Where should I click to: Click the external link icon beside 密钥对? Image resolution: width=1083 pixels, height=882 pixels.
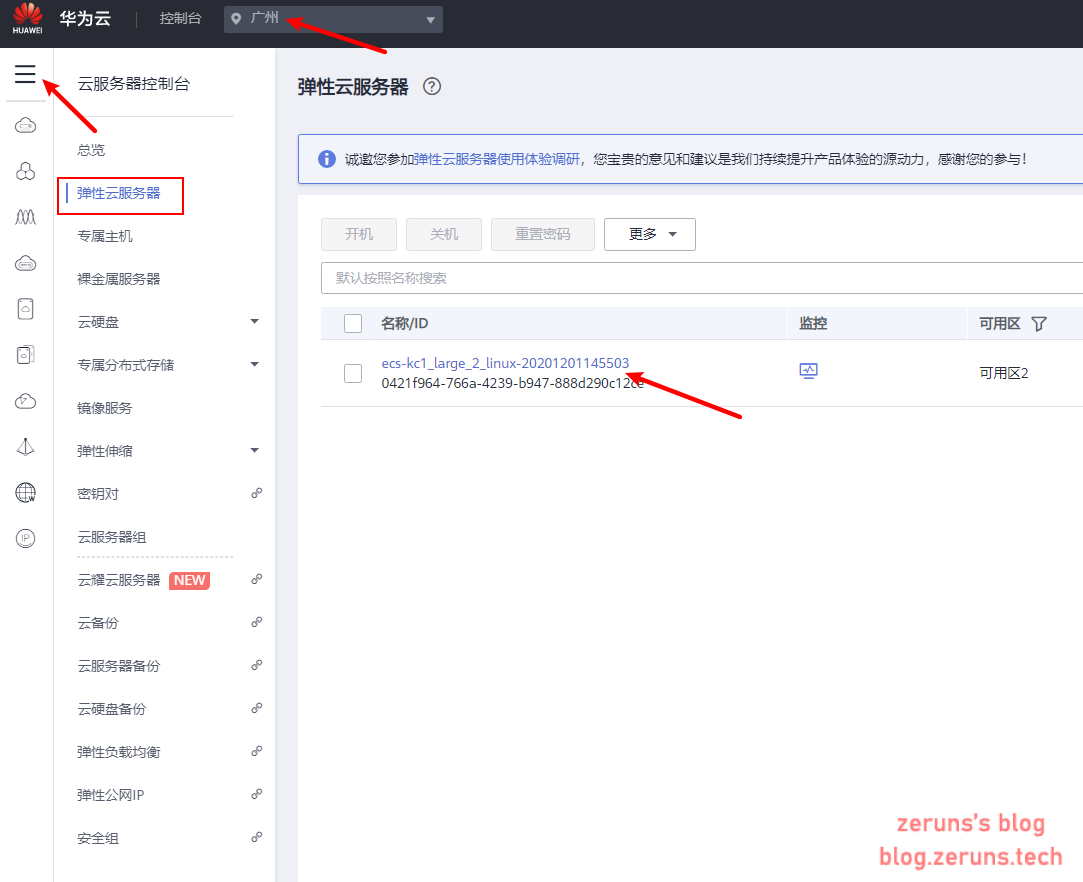(256, 493)
